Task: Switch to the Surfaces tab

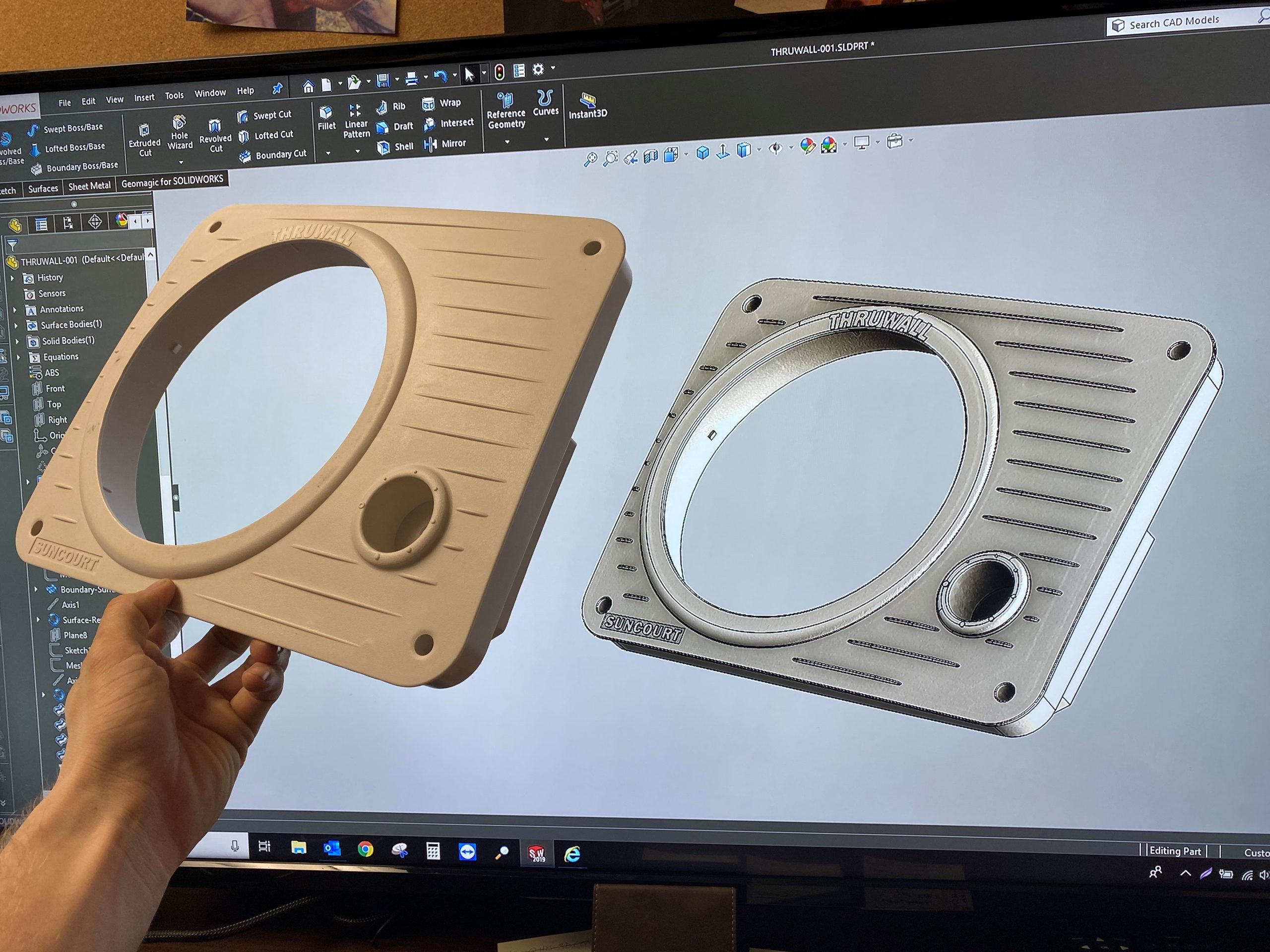Action: 43,189
